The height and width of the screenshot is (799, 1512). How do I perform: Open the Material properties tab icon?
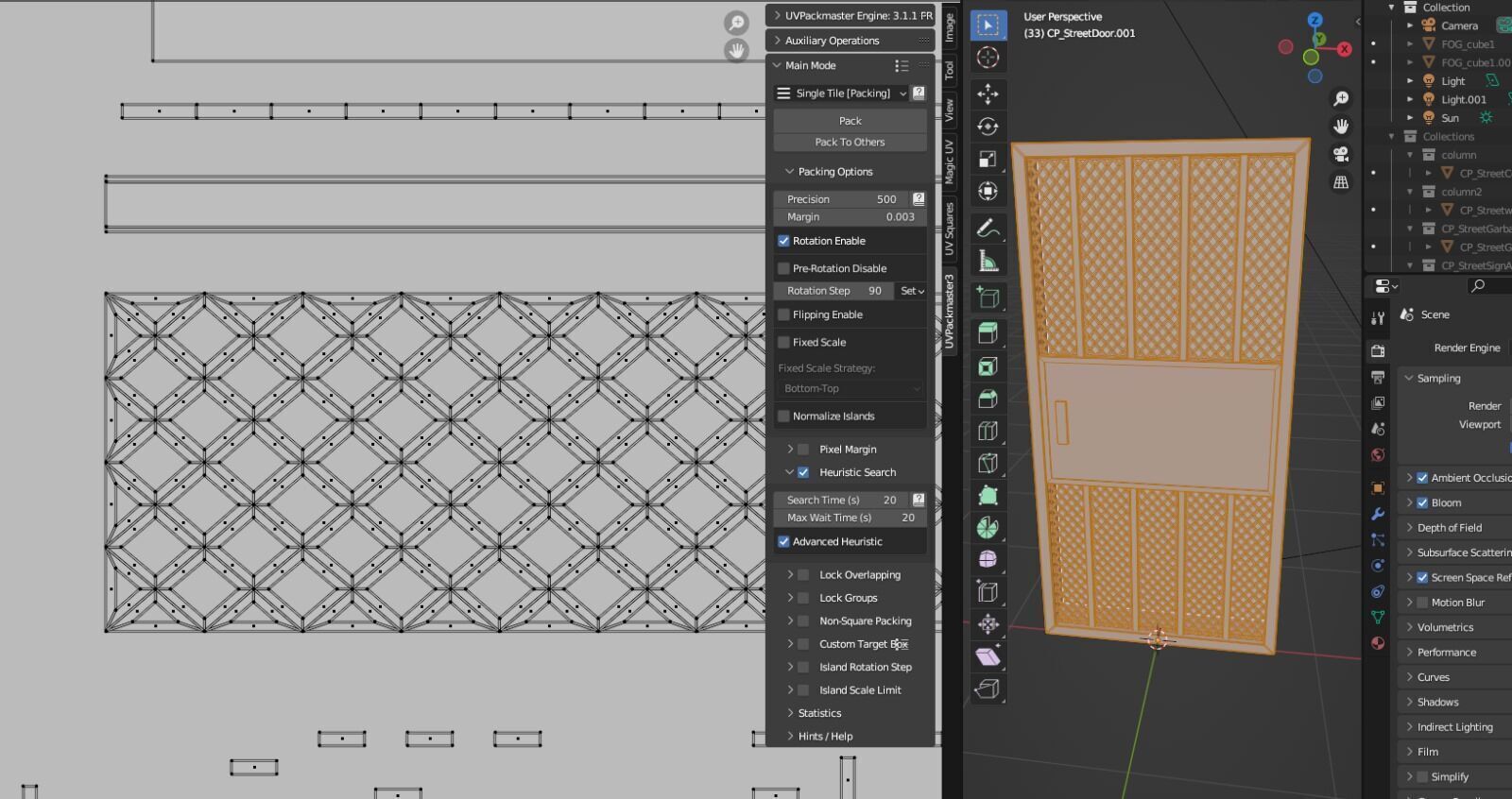point(1378,643)
